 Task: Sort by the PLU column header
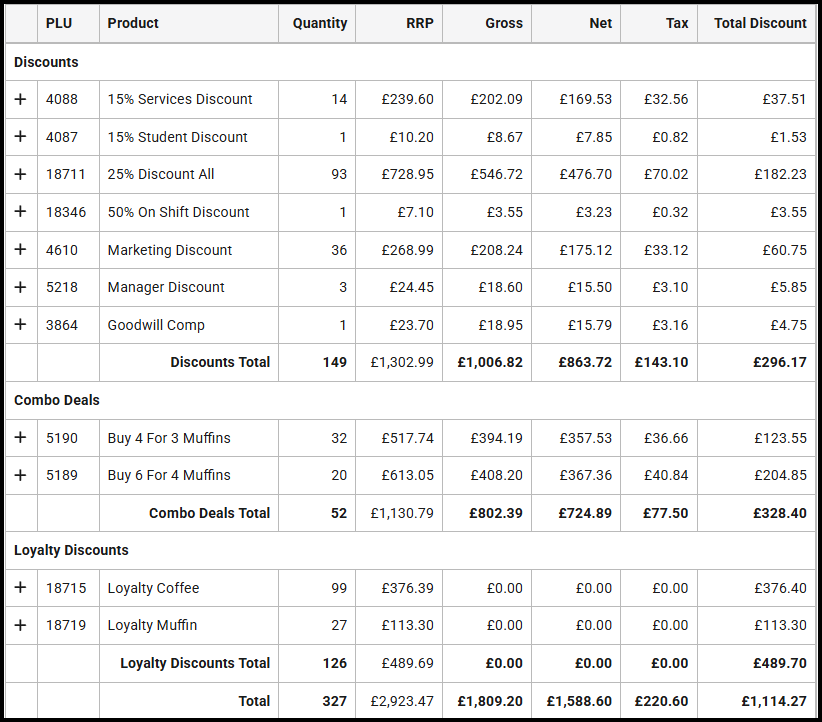coord(59,23)
